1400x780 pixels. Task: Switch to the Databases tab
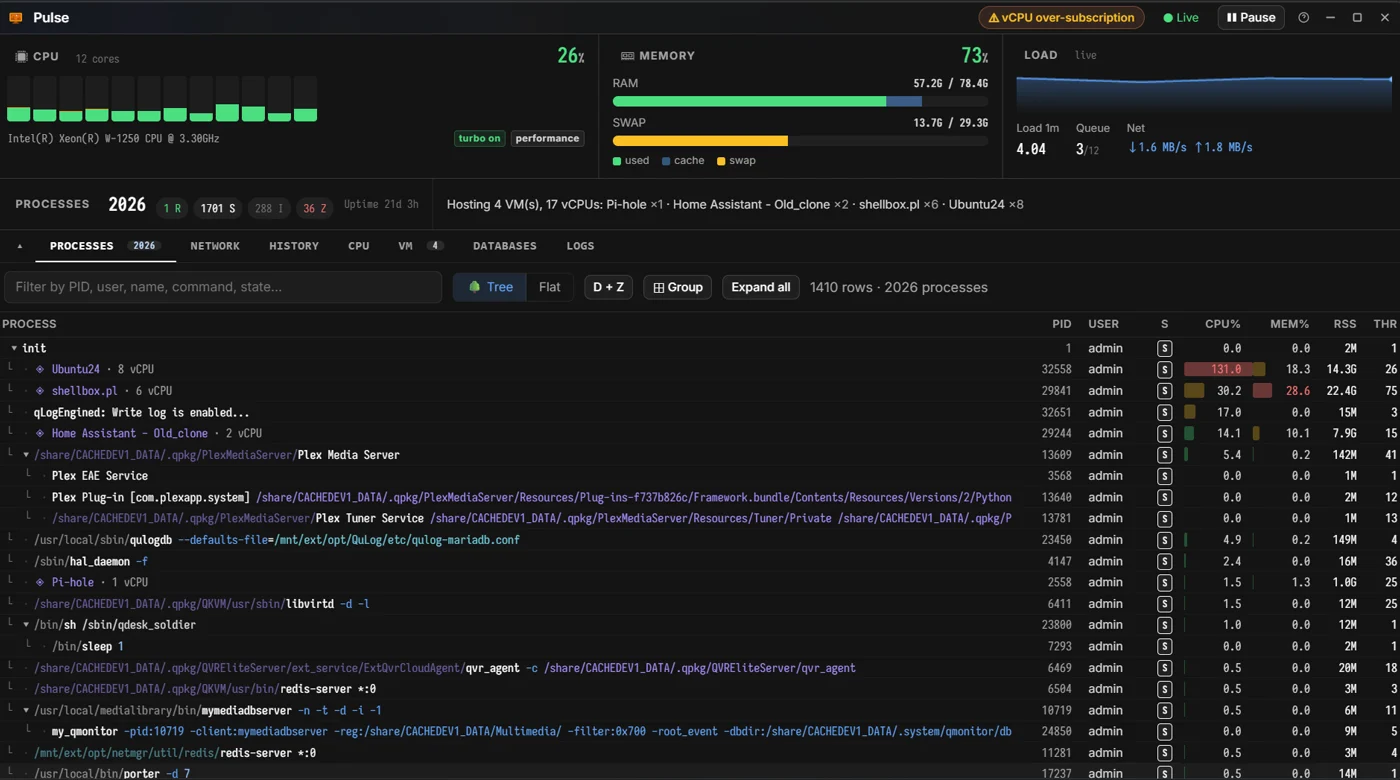coord(505,246)
